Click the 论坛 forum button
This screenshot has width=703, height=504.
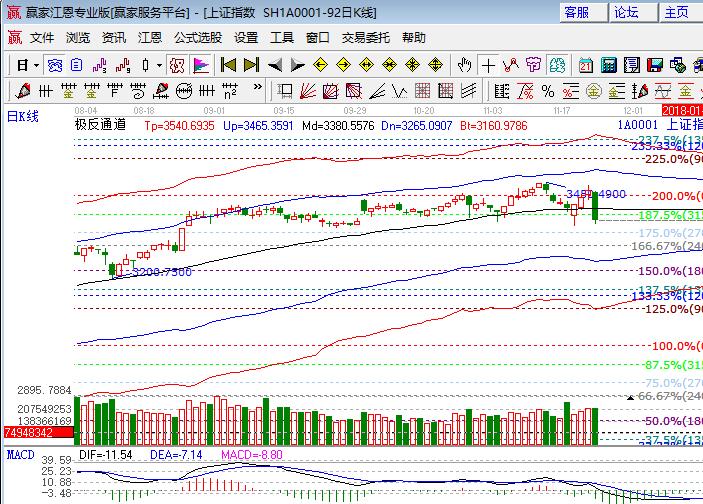pos(626,12)
